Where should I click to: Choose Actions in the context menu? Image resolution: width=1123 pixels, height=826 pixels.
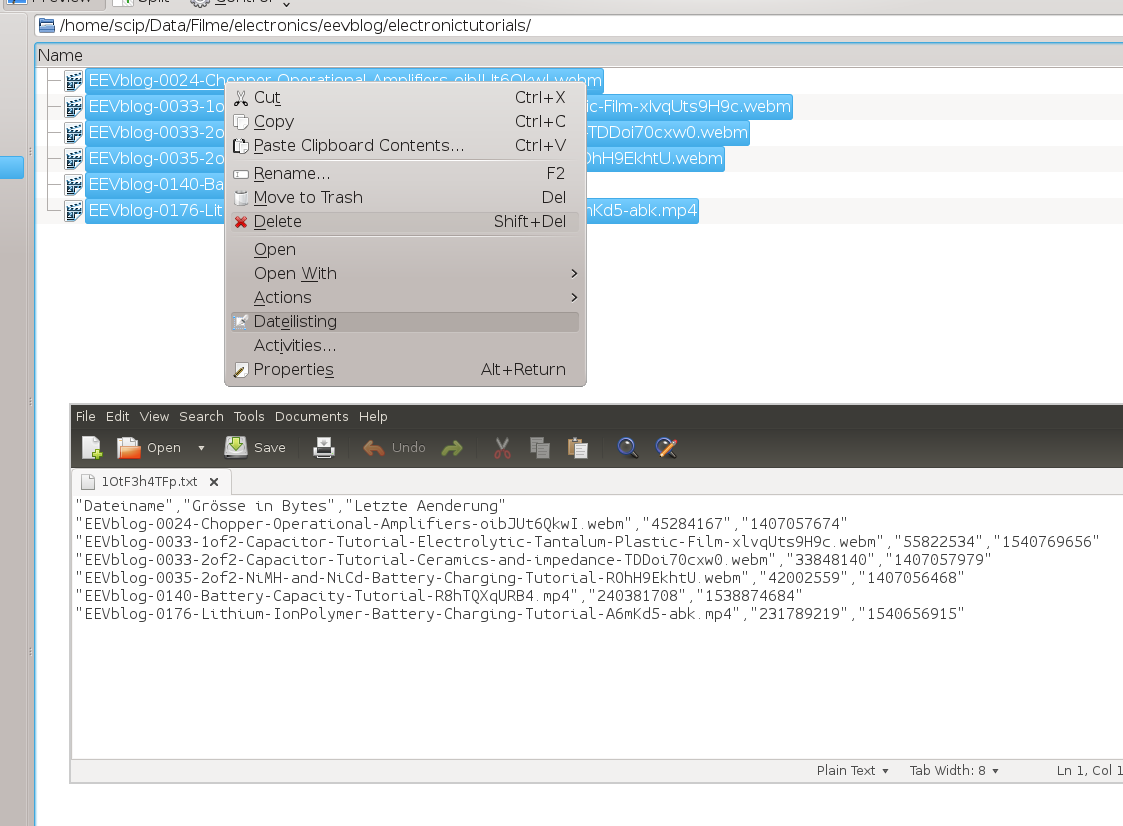click(405, 297)
